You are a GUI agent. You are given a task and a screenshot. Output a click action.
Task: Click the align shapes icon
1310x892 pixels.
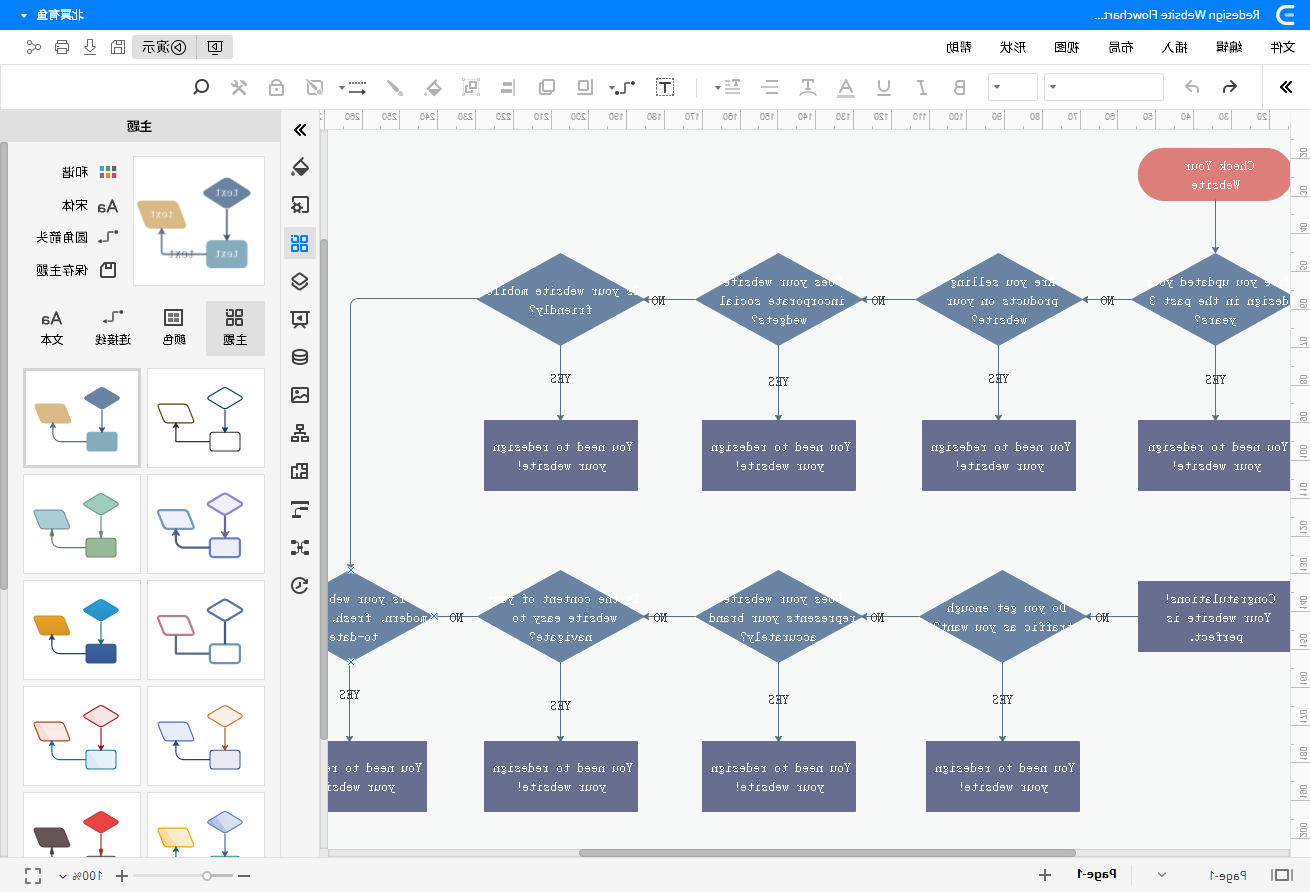click(x=509, y=87)
